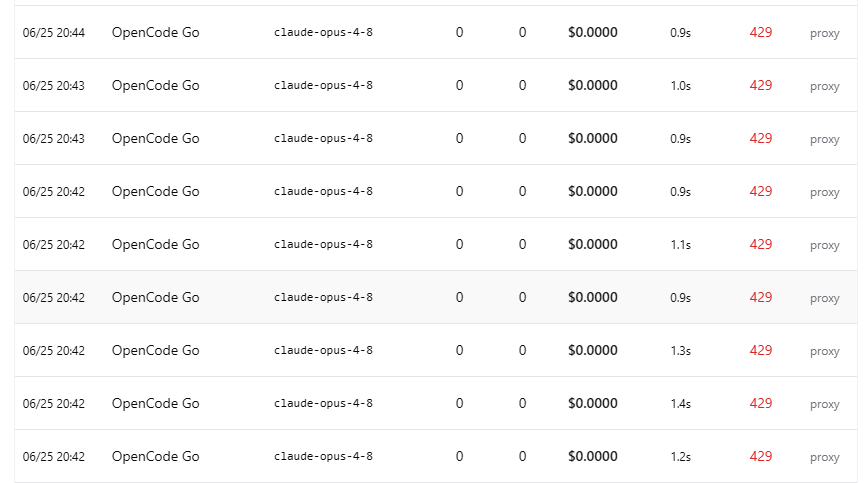Open the red 429 code in the 1.3s row
Image resolution: width=867 pixels, height=483 pixels.
761,350
